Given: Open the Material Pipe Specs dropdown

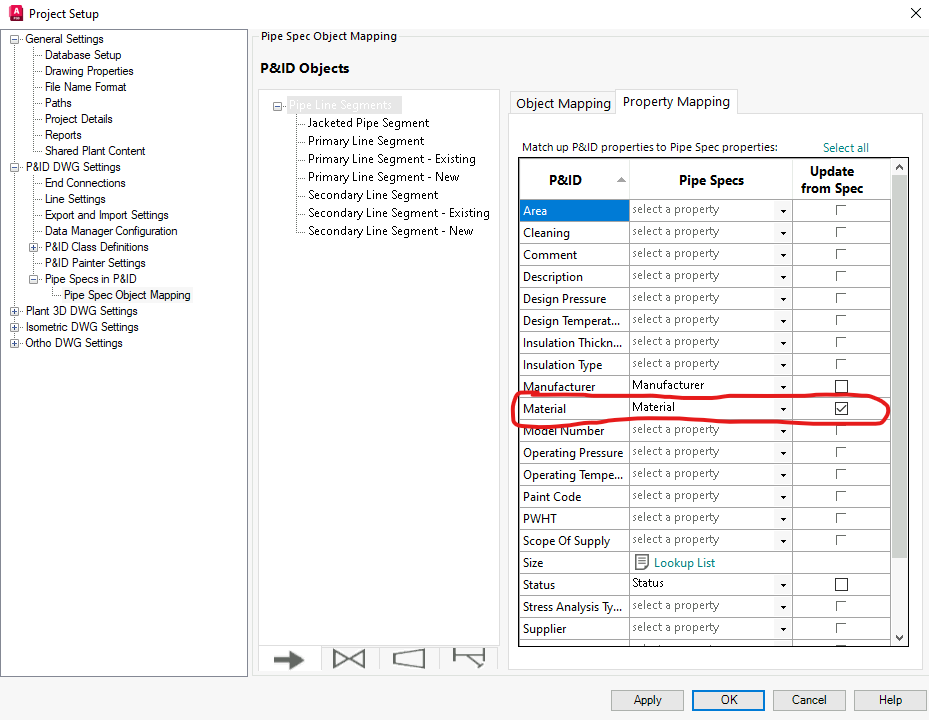Looking at the screenshot, I should click(784, 408).
